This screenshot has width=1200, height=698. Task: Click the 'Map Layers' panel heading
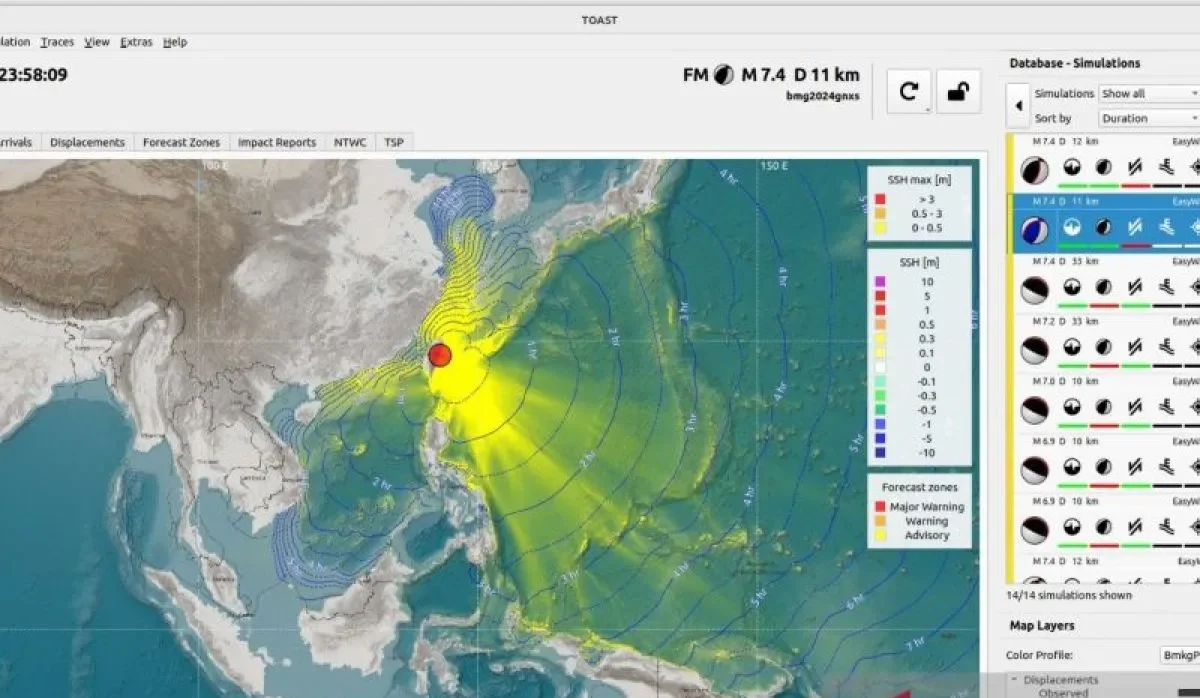(x=1042, y=625)
